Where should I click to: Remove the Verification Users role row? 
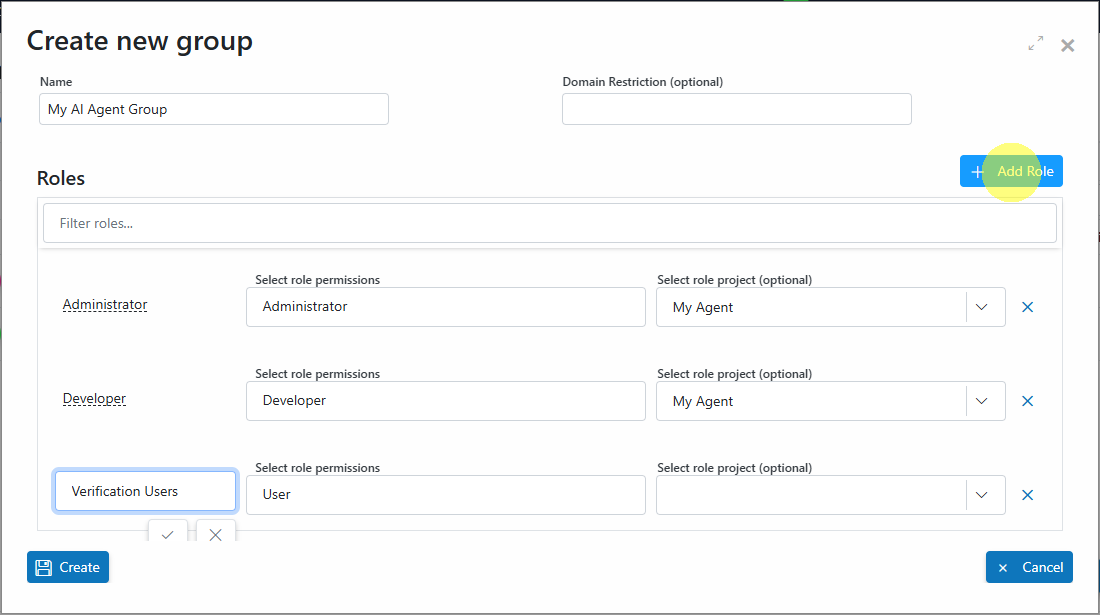[x=1028, y=495]
